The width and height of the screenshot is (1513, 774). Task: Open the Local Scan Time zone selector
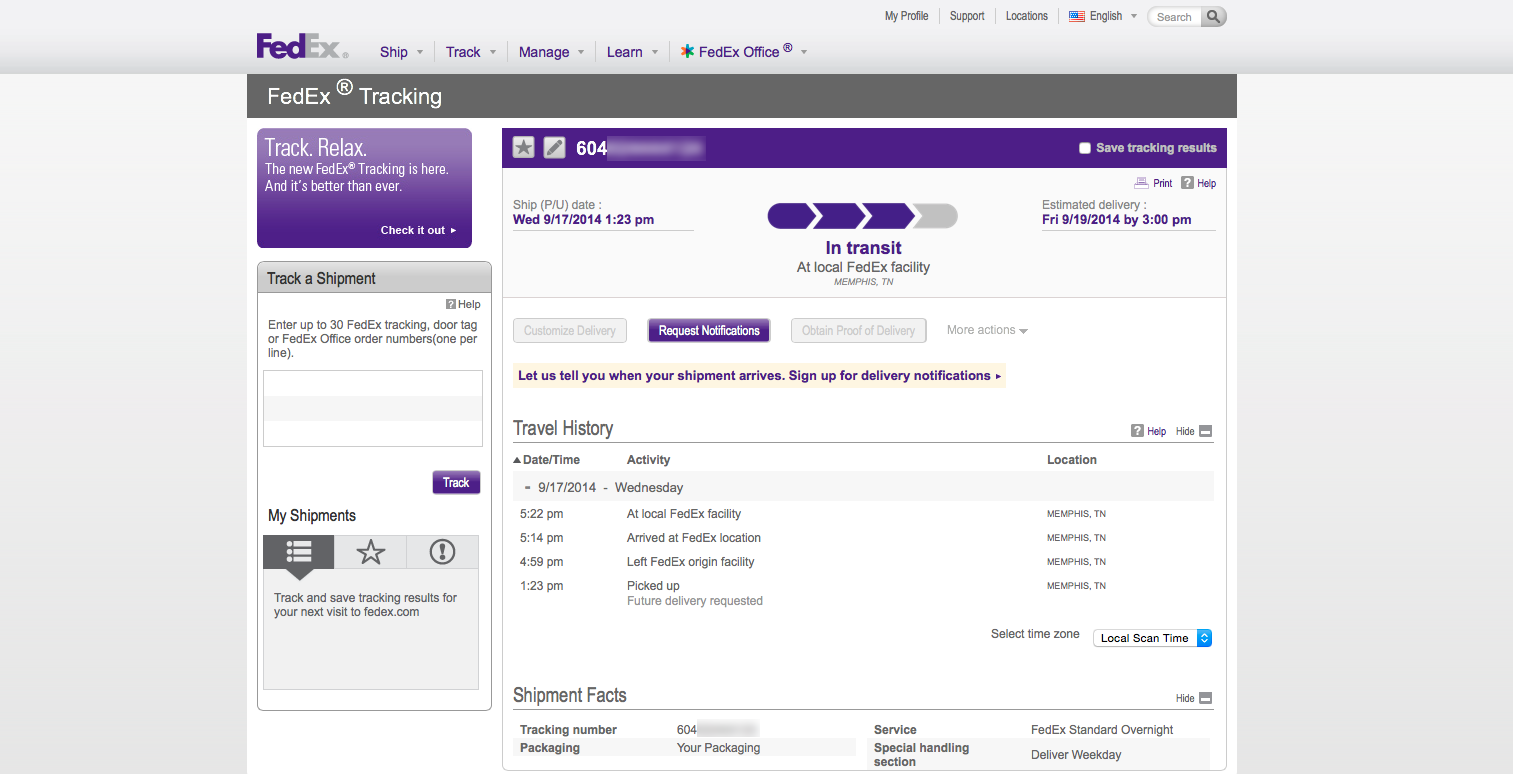(1152, 638)
